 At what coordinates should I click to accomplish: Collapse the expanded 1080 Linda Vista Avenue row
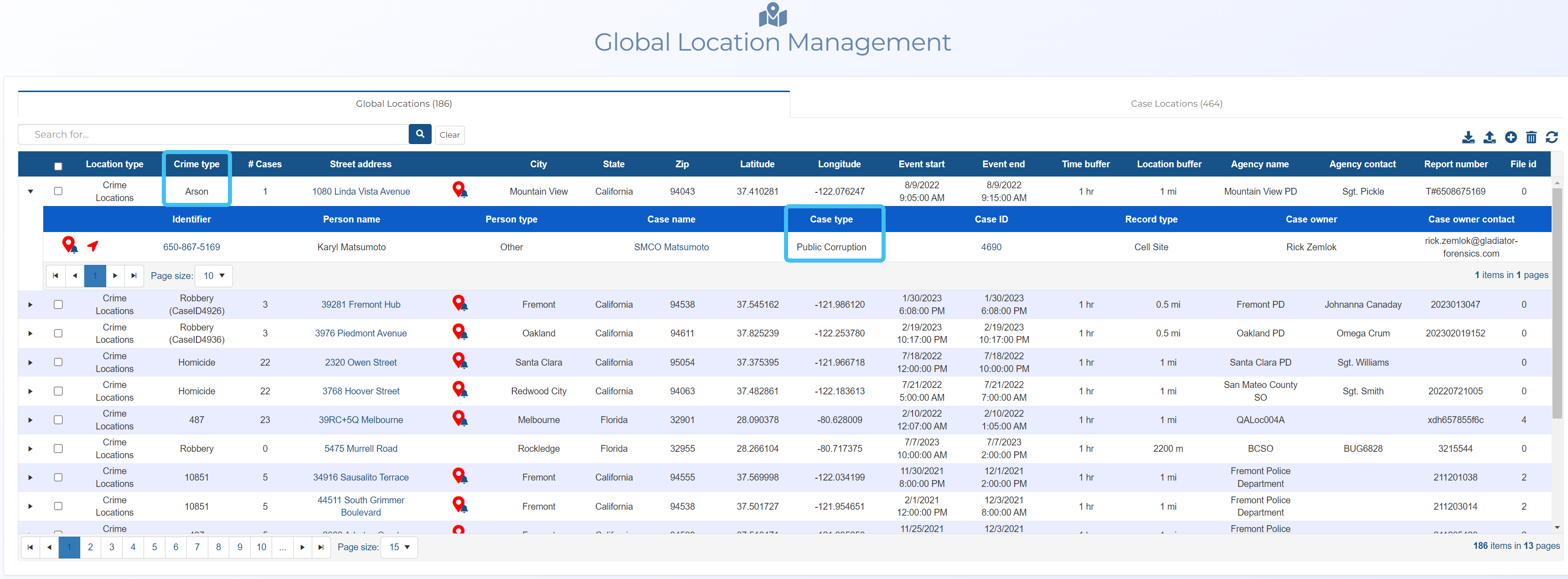31,191
